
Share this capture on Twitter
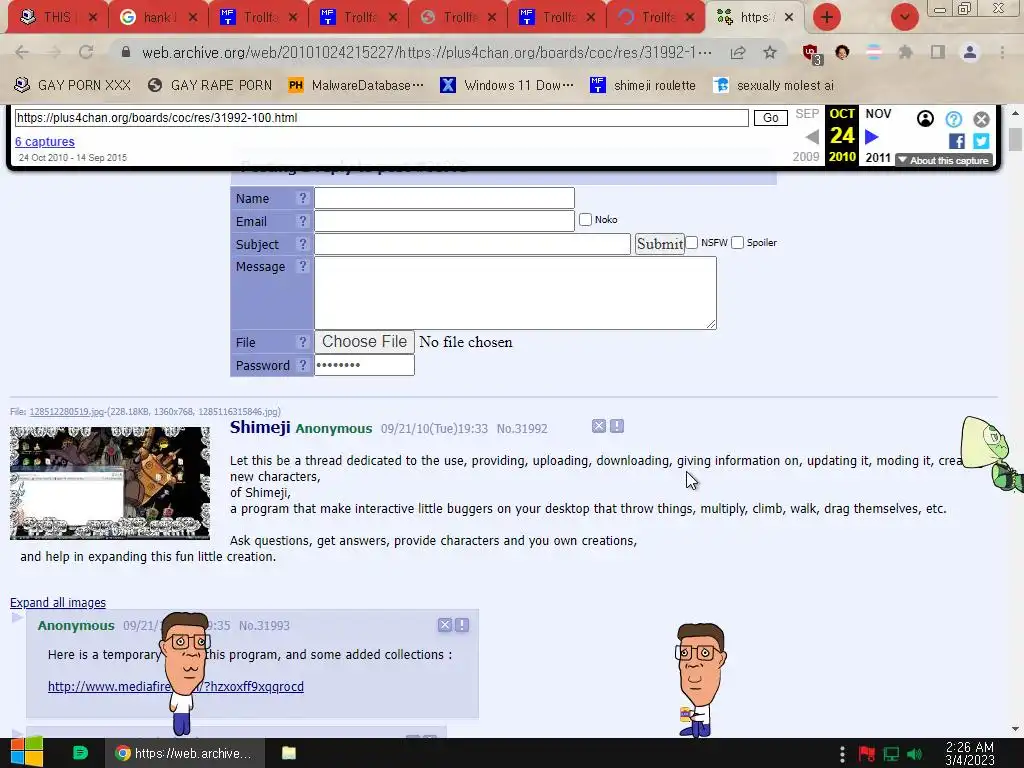coord(981,141)
